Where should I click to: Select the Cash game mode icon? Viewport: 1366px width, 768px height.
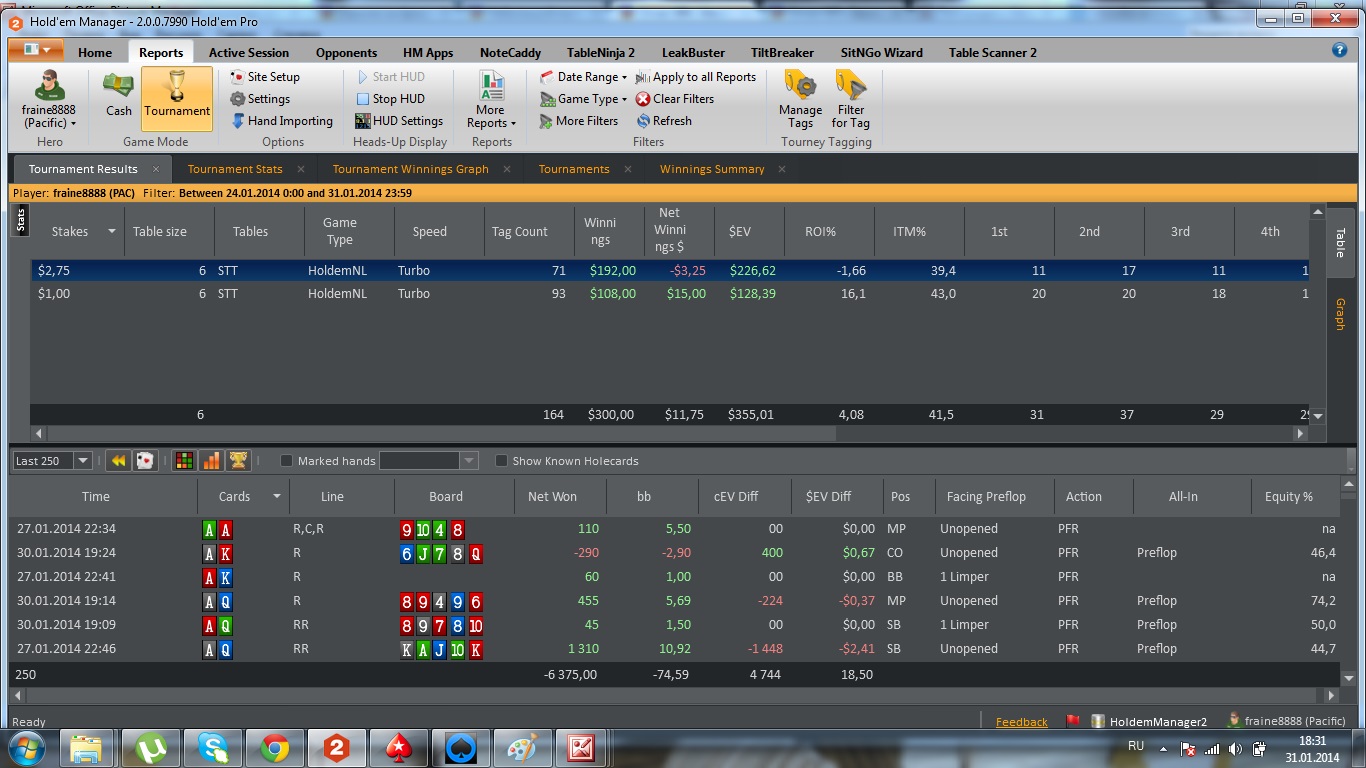point(119,97)
